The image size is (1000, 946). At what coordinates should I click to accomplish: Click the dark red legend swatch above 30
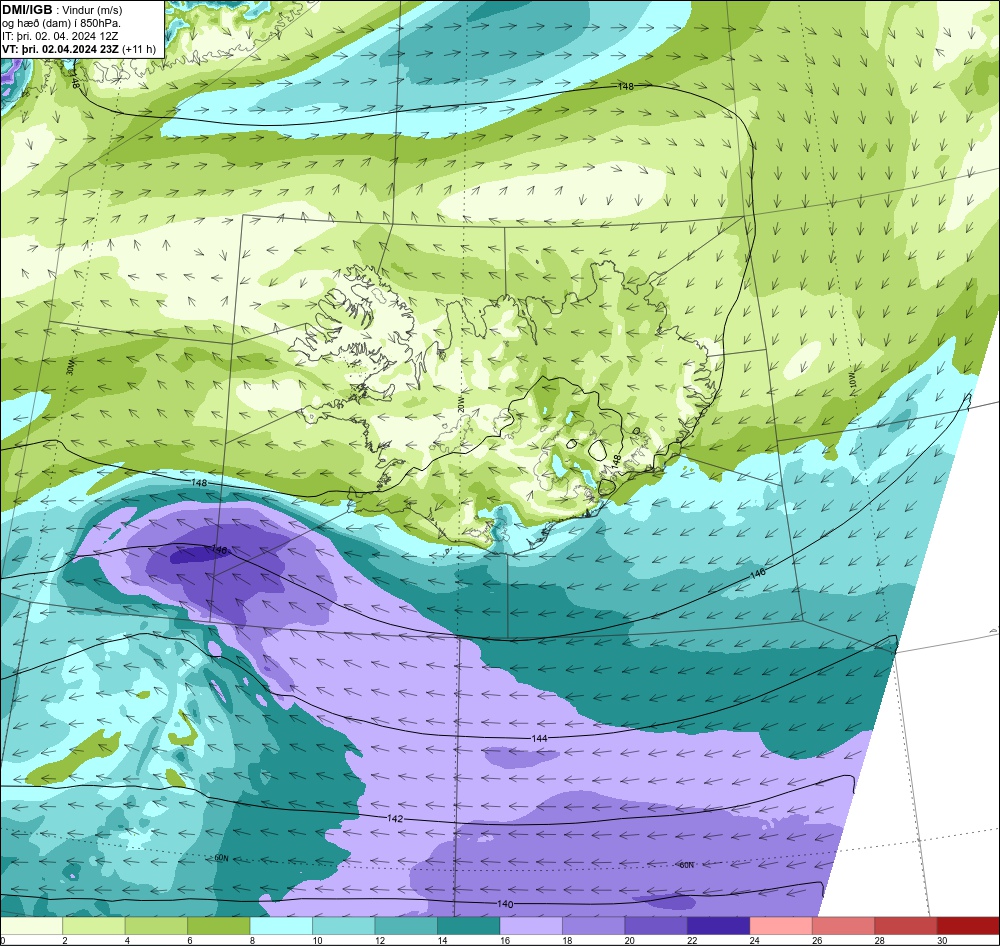click(x=968, y=926)
